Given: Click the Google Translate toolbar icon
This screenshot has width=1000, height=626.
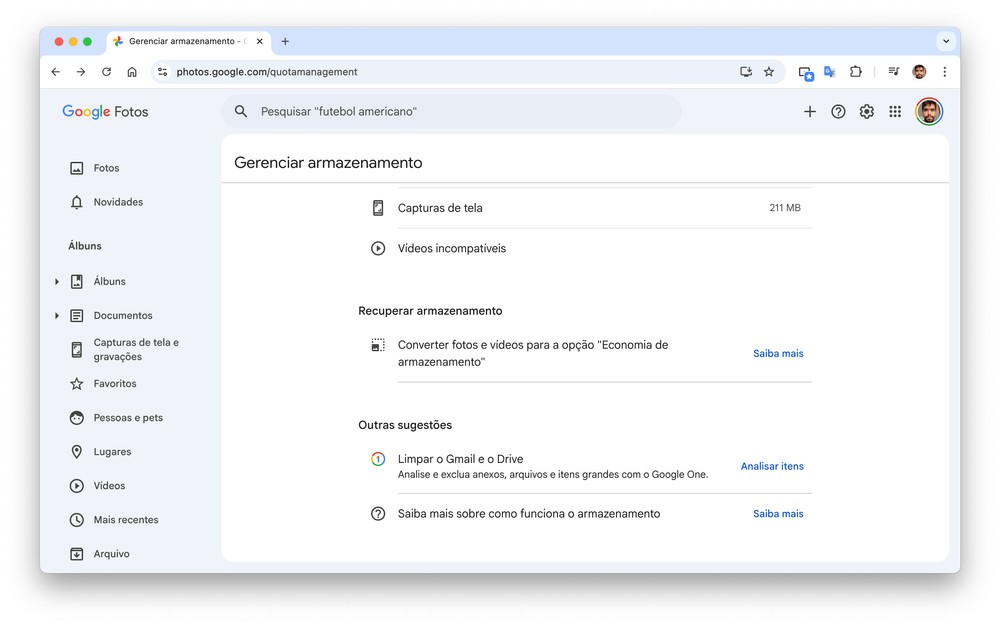Looking at the screenshot, I should (x=829, y=72).
